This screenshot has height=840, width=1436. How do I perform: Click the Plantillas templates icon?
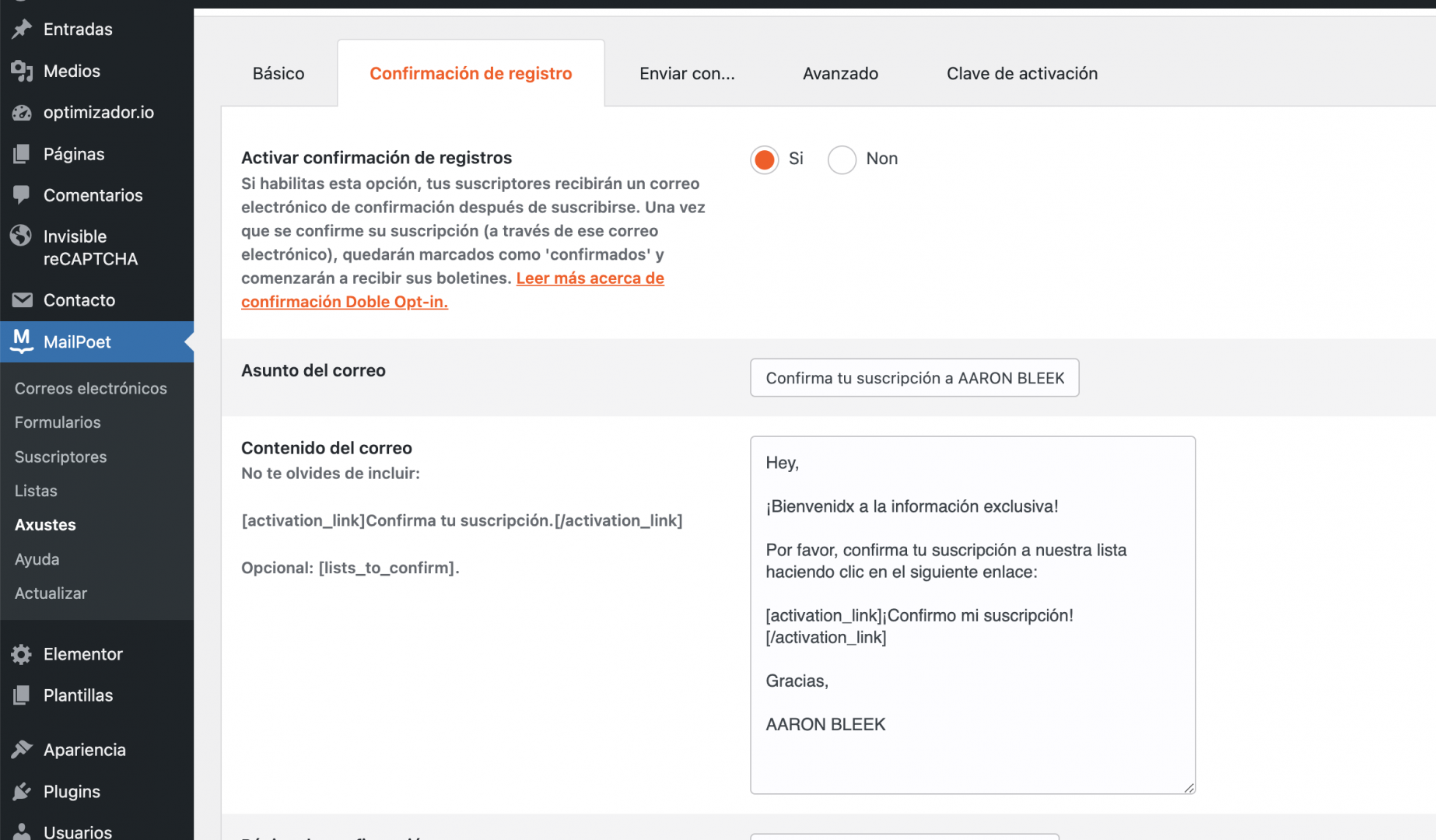[x=22, y=695]
